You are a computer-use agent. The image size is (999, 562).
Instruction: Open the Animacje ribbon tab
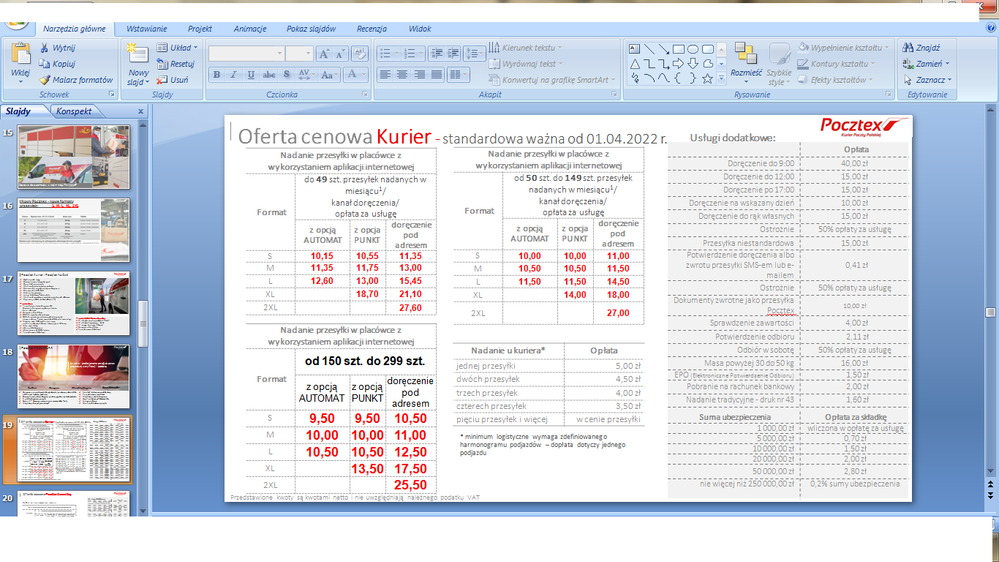tap(250, 29)
